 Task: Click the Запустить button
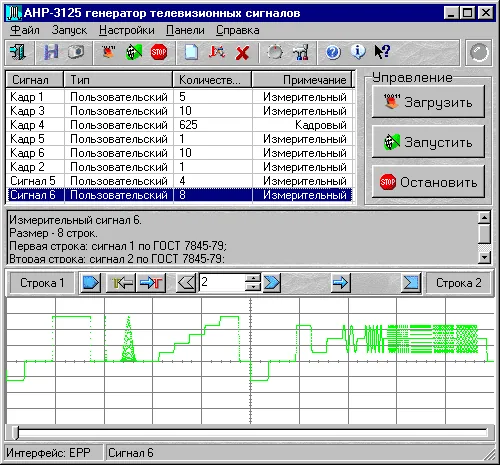coord(428,142)
